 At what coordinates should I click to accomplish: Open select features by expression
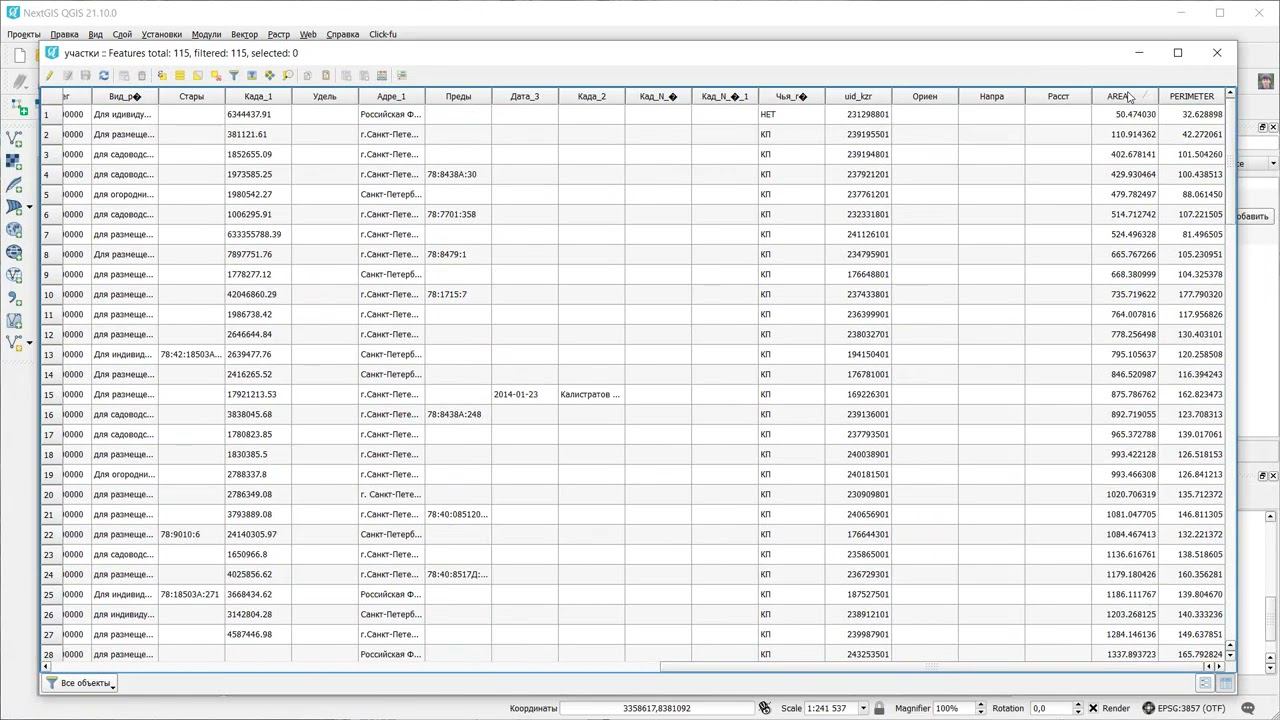pos(162,75)
